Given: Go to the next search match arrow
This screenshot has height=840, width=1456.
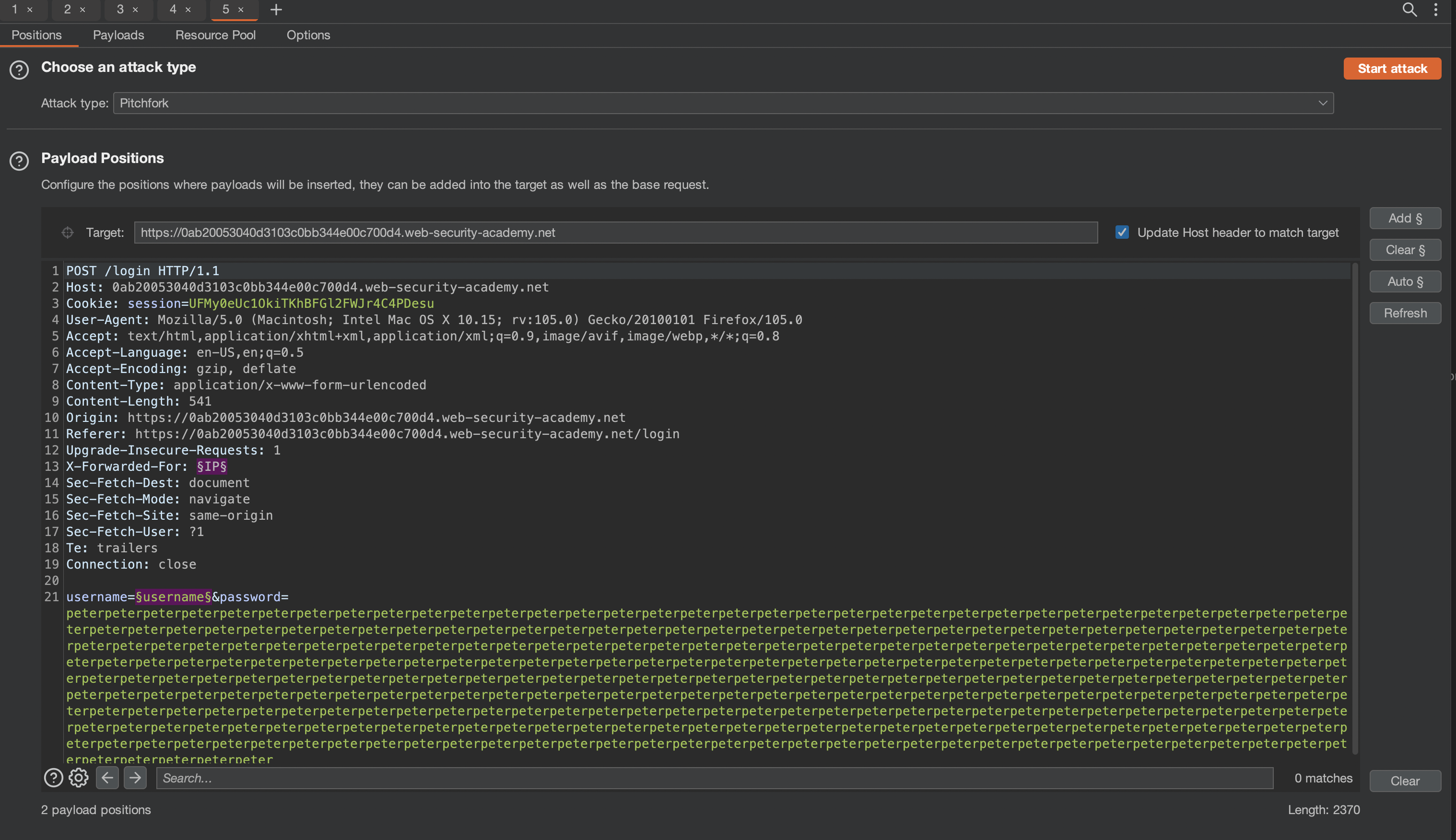Looking at the screenshot, I should tap(135, 778).
